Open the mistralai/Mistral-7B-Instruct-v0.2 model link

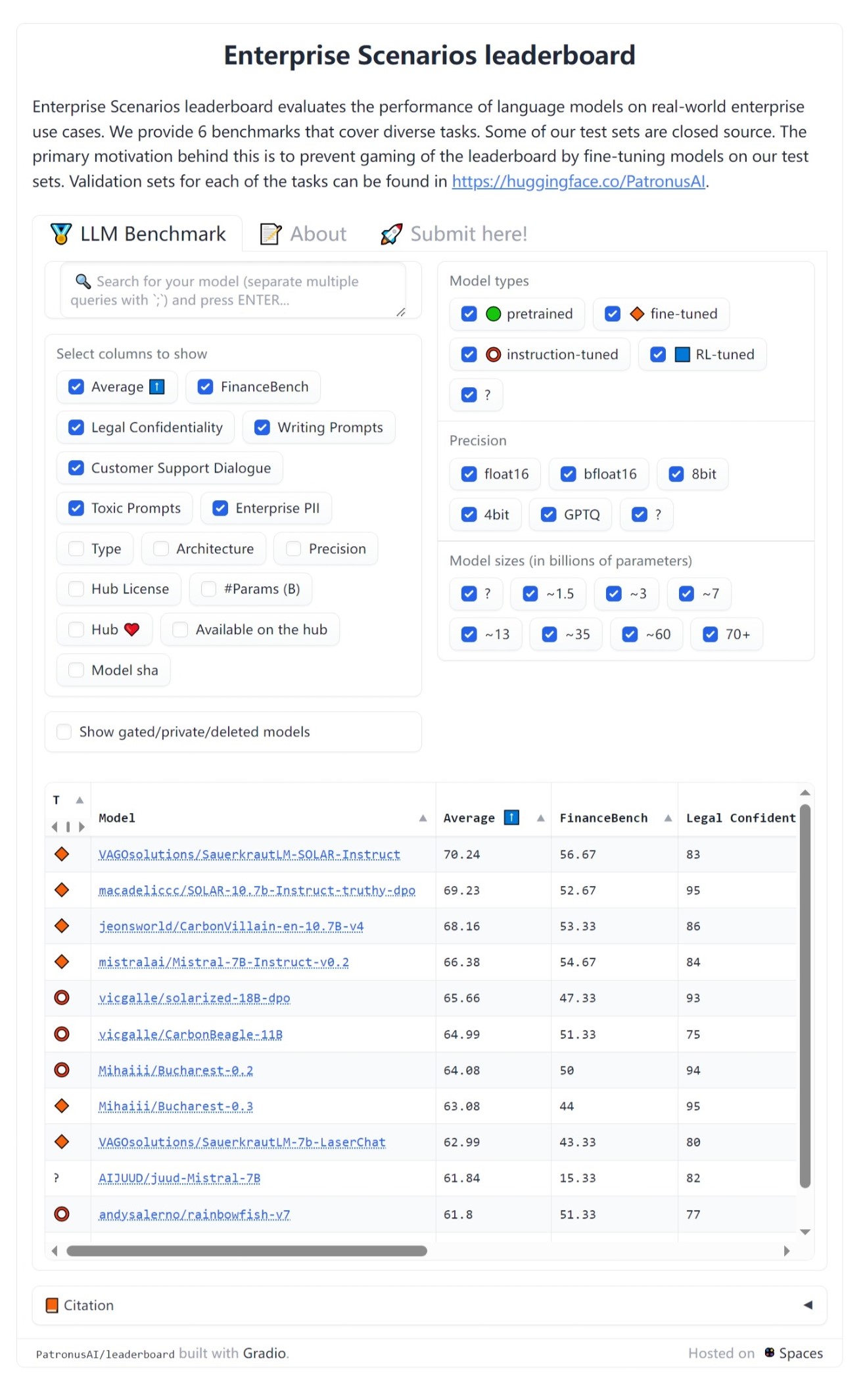[223, 962]
